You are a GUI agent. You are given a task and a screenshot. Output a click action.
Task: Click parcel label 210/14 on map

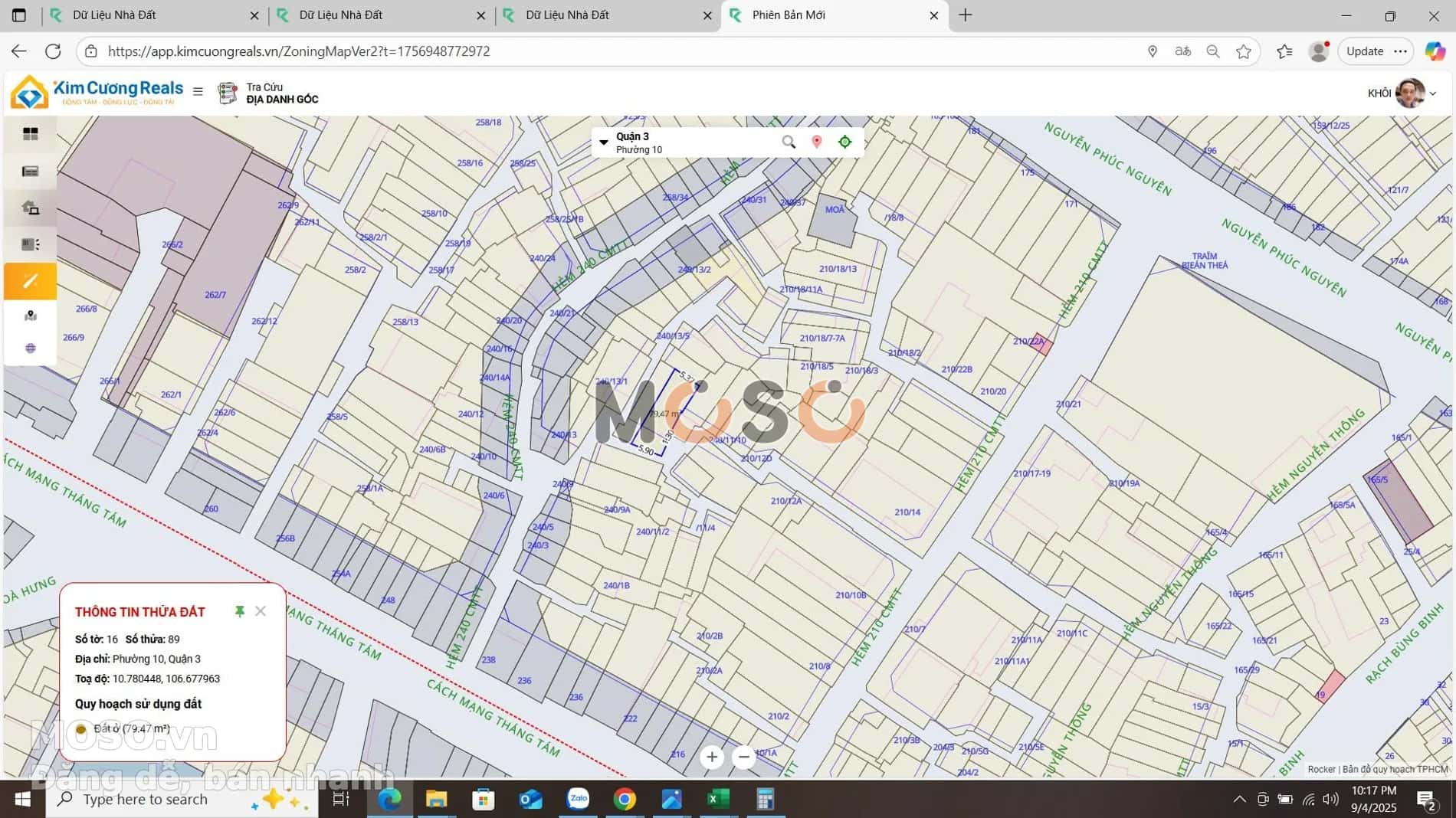click(x=907, y=512)
